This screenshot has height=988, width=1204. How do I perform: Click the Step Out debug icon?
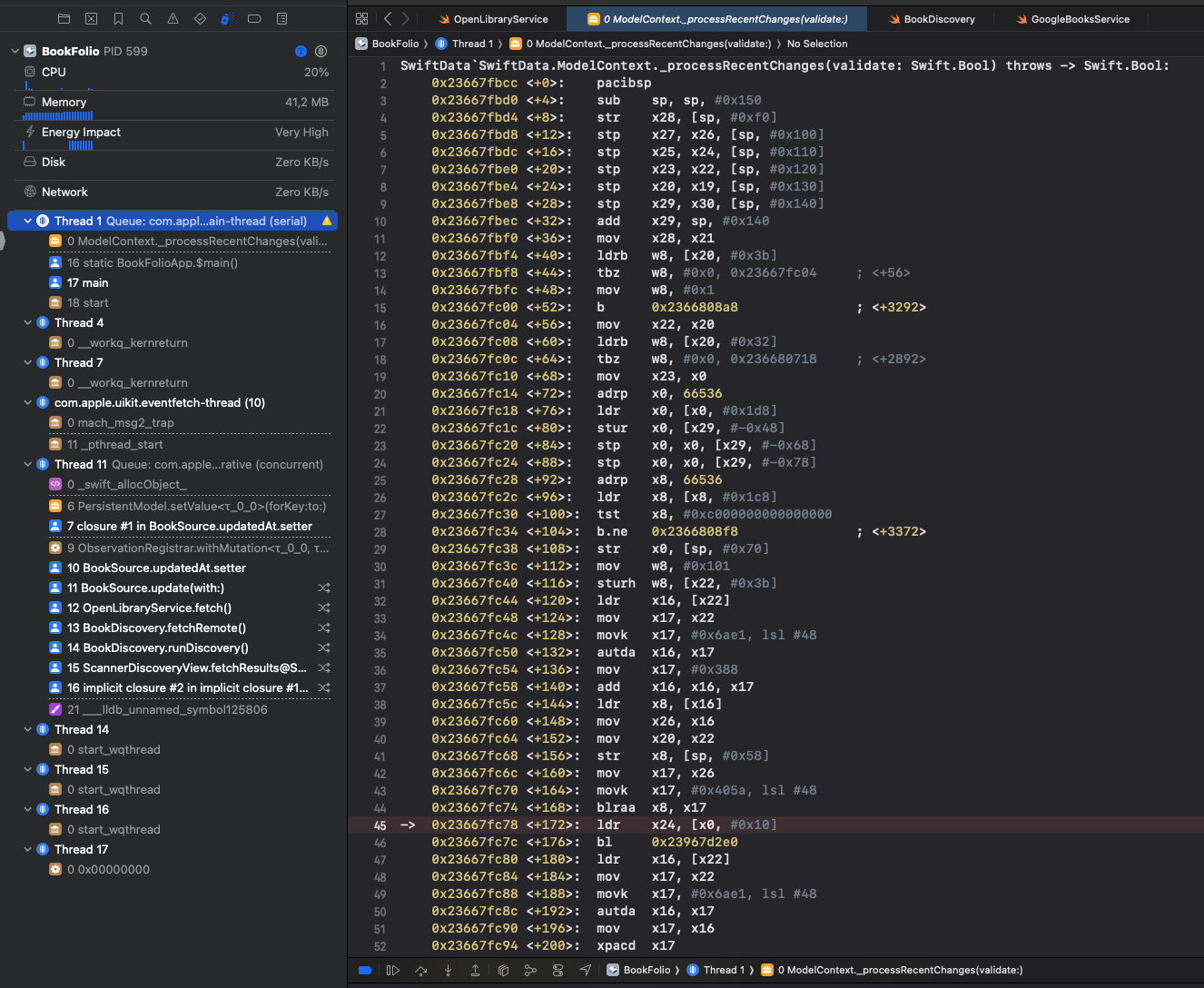tap(475, 970)
